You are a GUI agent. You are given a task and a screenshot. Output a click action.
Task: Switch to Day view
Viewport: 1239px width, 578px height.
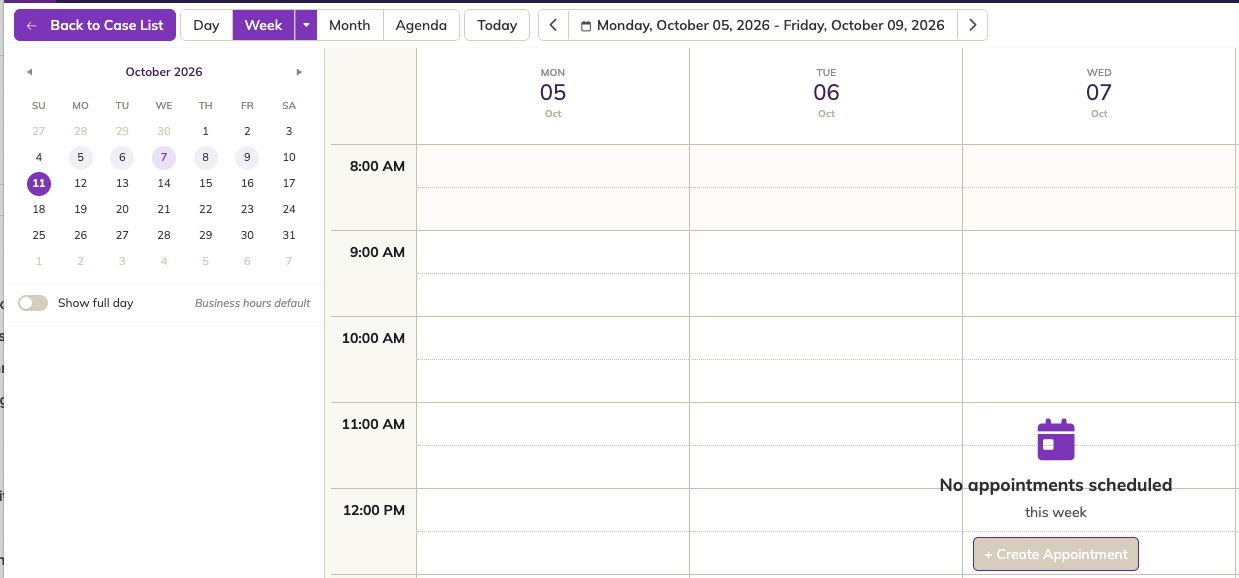pyautogui.click(x=206, y=25)
